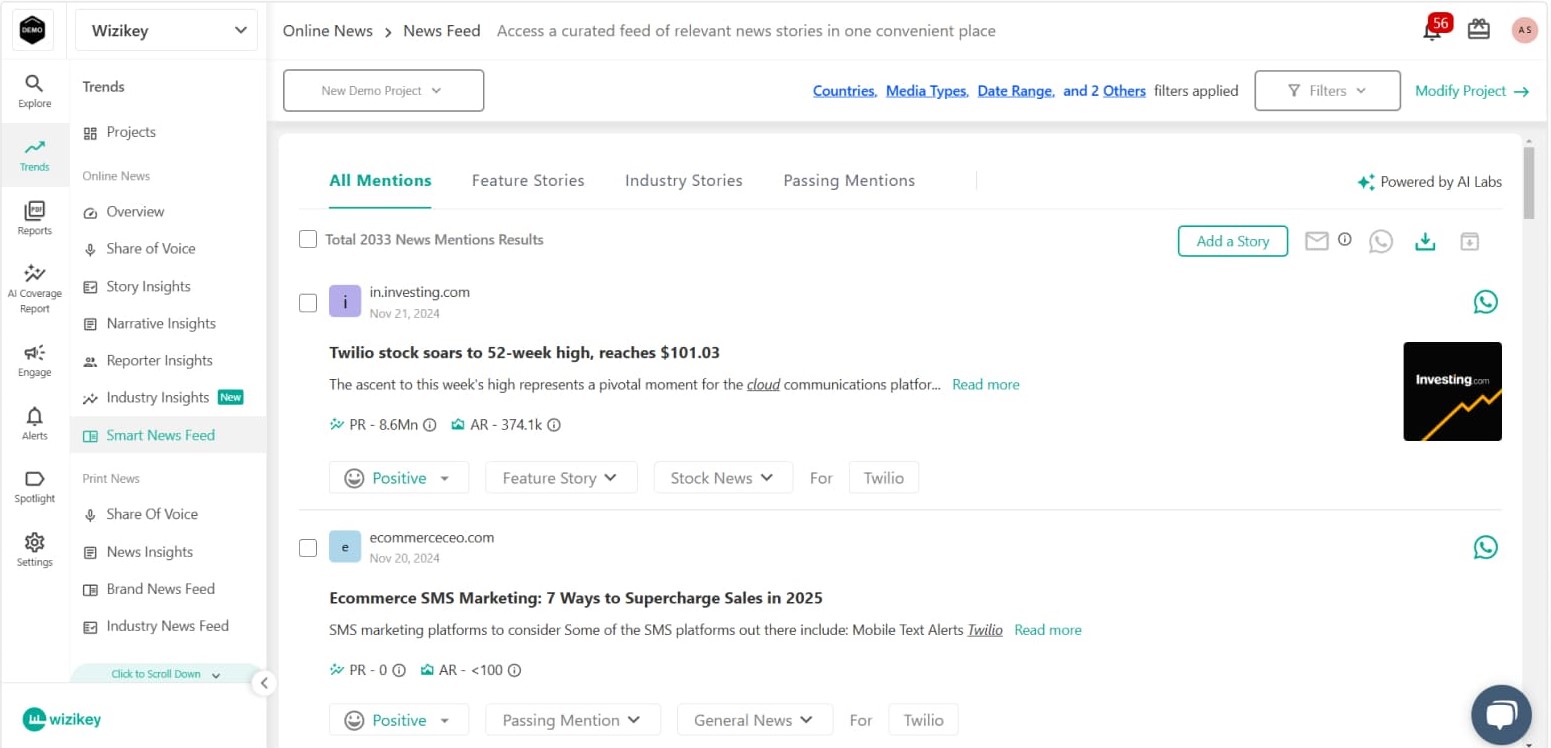Download the news mentions results
Viewport: 1551px width, 748px height.
1425,241
